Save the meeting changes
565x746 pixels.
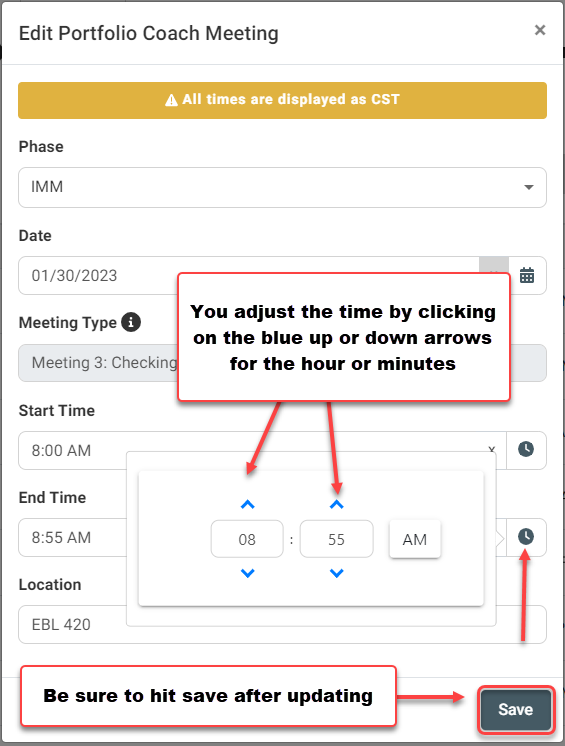(516, 709)
